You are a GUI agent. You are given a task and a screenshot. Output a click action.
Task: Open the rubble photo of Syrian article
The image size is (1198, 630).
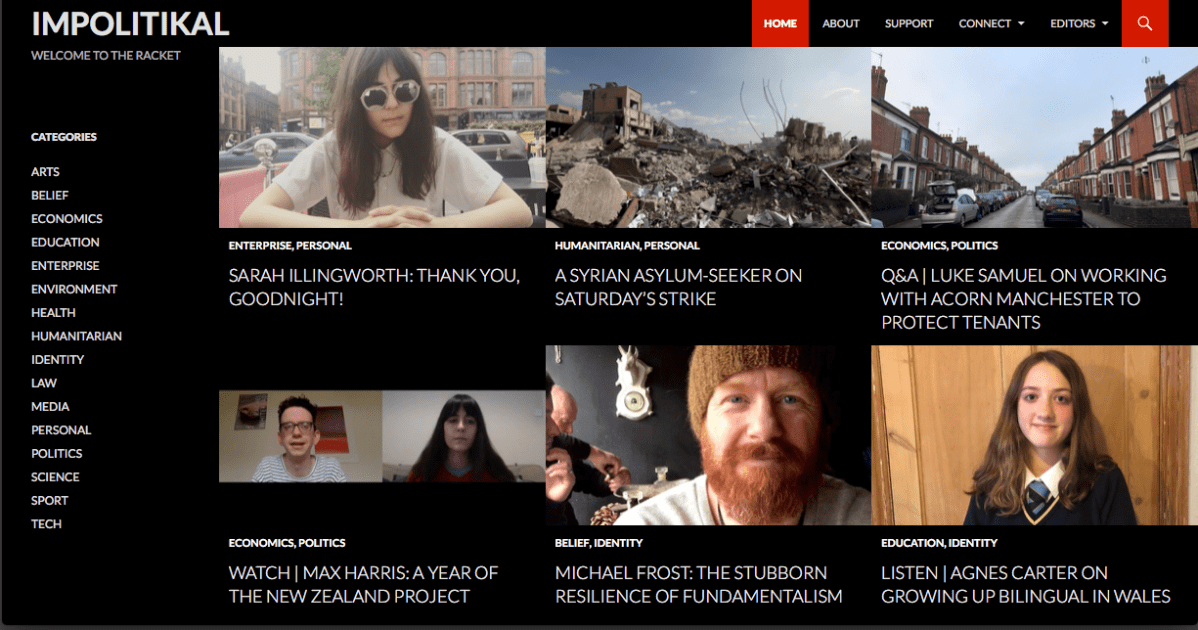pos(708,137)
